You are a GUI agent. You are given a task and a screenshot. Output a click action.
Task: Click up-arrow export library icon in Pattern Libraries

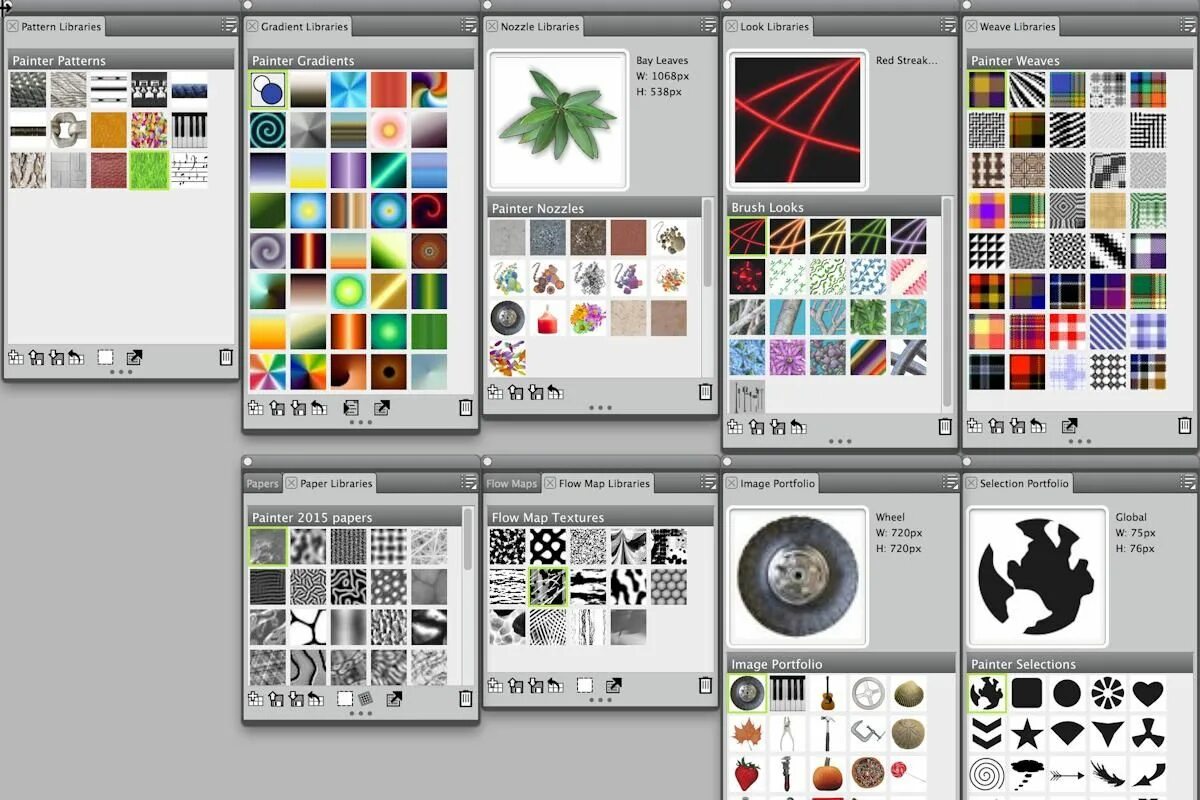(x=37, y=357)
